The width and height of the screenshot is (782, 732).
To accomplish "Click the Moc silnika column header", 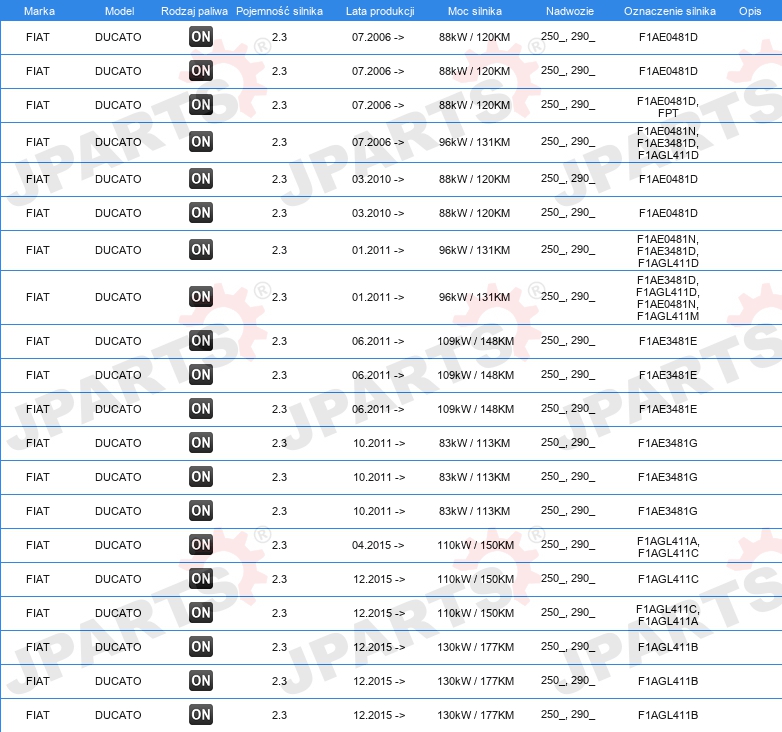I will pyautogui.click(x=475, y=11).
